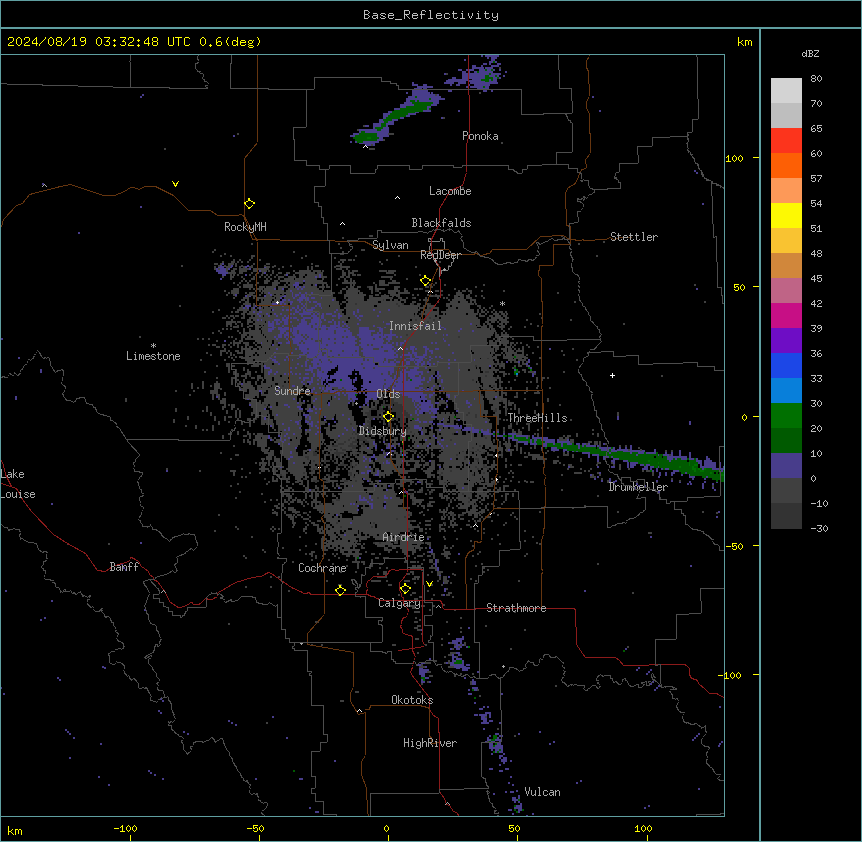
Task: Pick the red 65 dBZ legend swatch
Action: click(786, 141)
